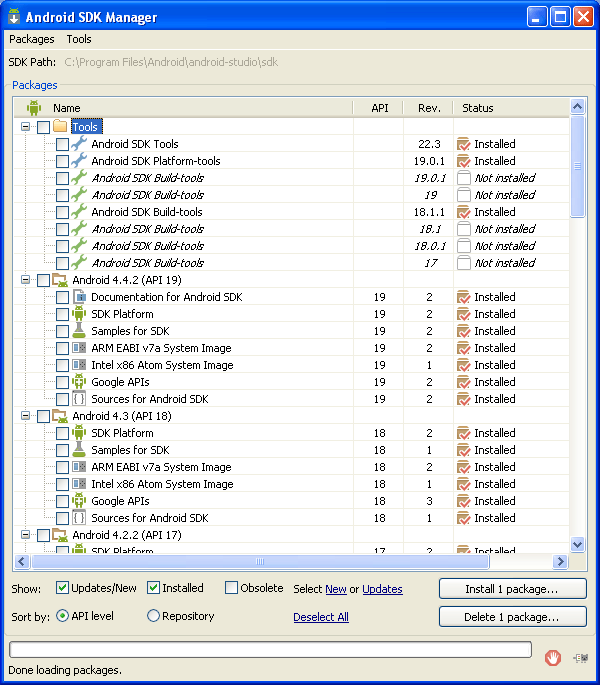Click the Deselect All link
Image resolution: width=600 pixels, height=685 pixels.
[321, 617]
